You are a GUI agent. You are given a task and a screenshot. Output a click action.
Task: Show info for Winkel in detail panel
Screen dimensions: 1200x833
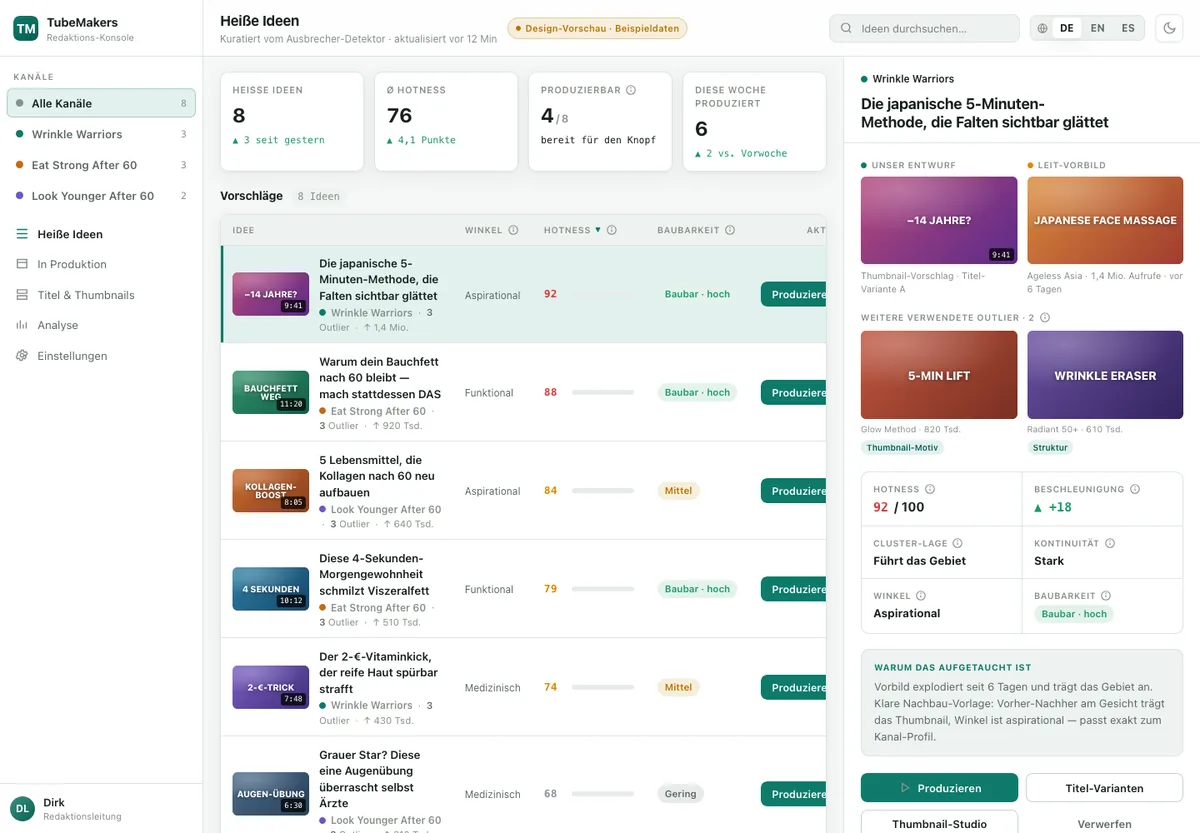tap(921, 596)
